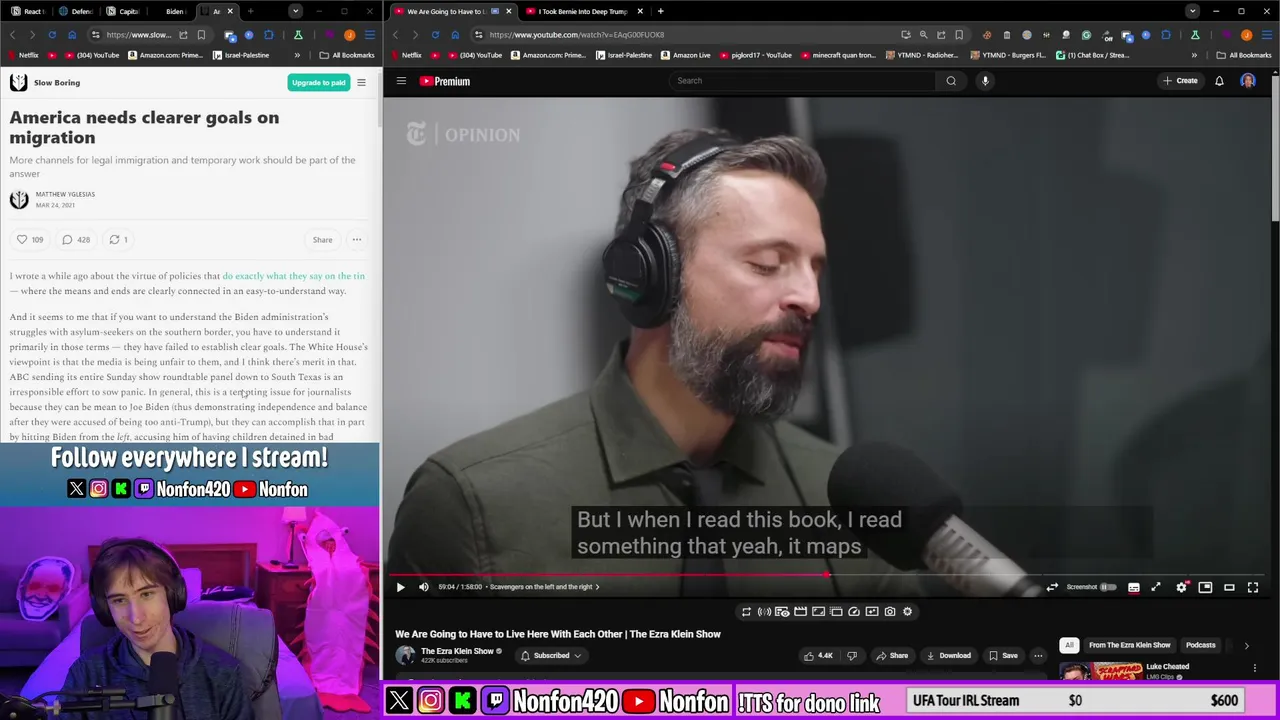The height and width of the screenshot is (720, 1280).
Task: Open The Ezra Klein Show channel
Action: (457, 651)
